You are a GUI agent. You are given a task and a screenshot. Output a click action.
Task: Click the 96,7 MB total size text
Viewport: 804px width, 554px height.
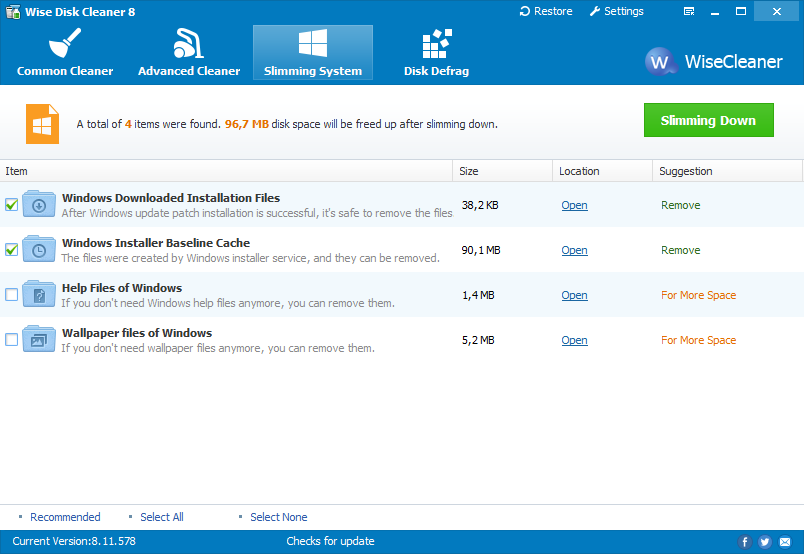click(x=247, y=124)
